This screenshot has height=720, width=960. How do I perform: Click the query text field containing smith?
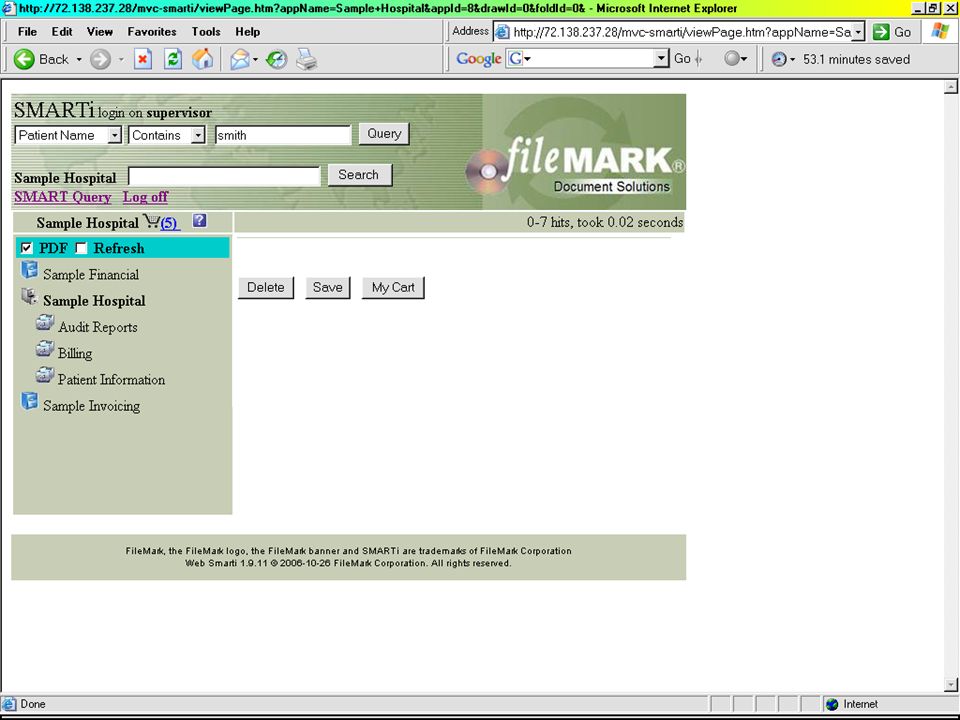click(x=283, y=135)
